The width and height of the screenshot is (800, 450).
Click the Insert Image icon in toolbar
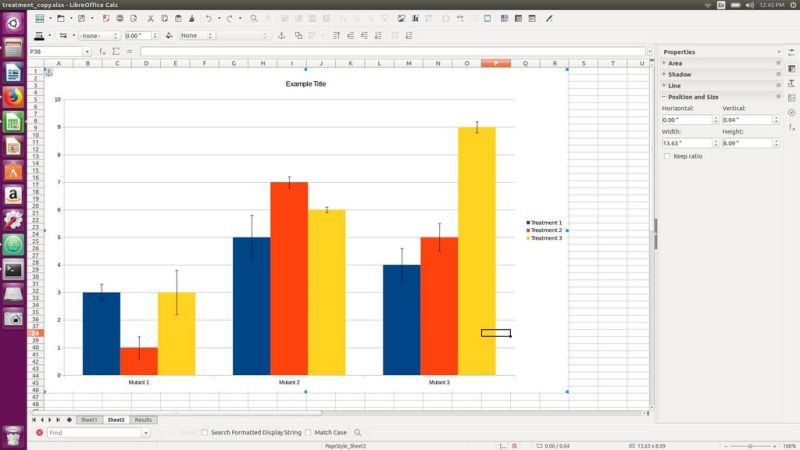pos(402,18)
